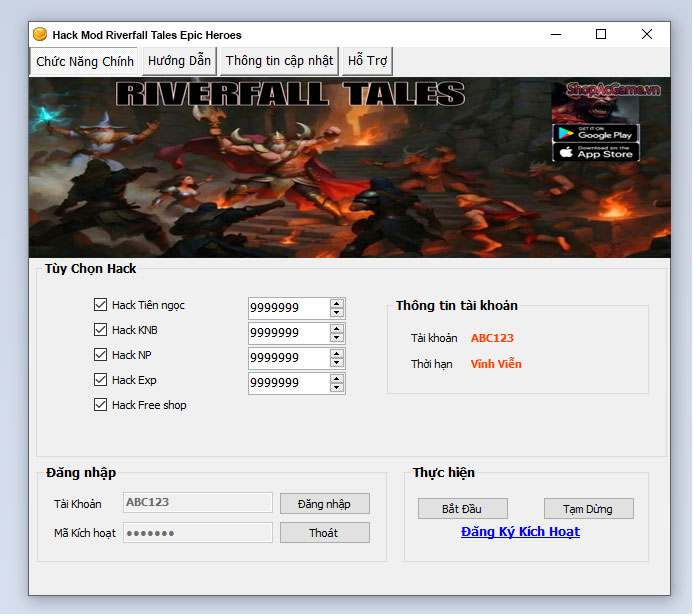Open the Thông tin cập nhật tab
The height and width of the screenshot is (616, 693).
(279, 61)
